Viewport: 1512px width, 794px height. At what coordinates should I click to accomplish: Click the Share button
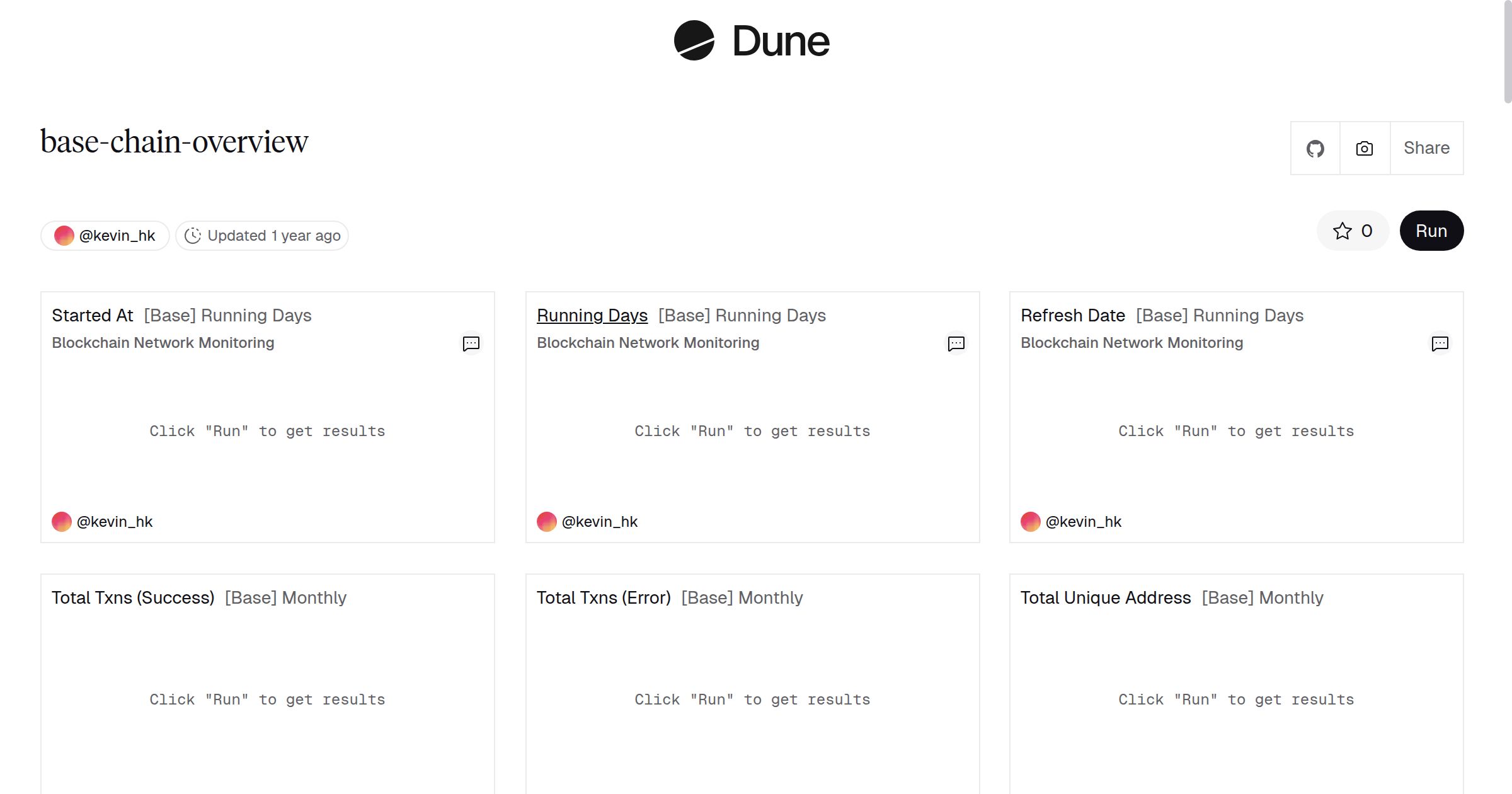pos(1426,148)
